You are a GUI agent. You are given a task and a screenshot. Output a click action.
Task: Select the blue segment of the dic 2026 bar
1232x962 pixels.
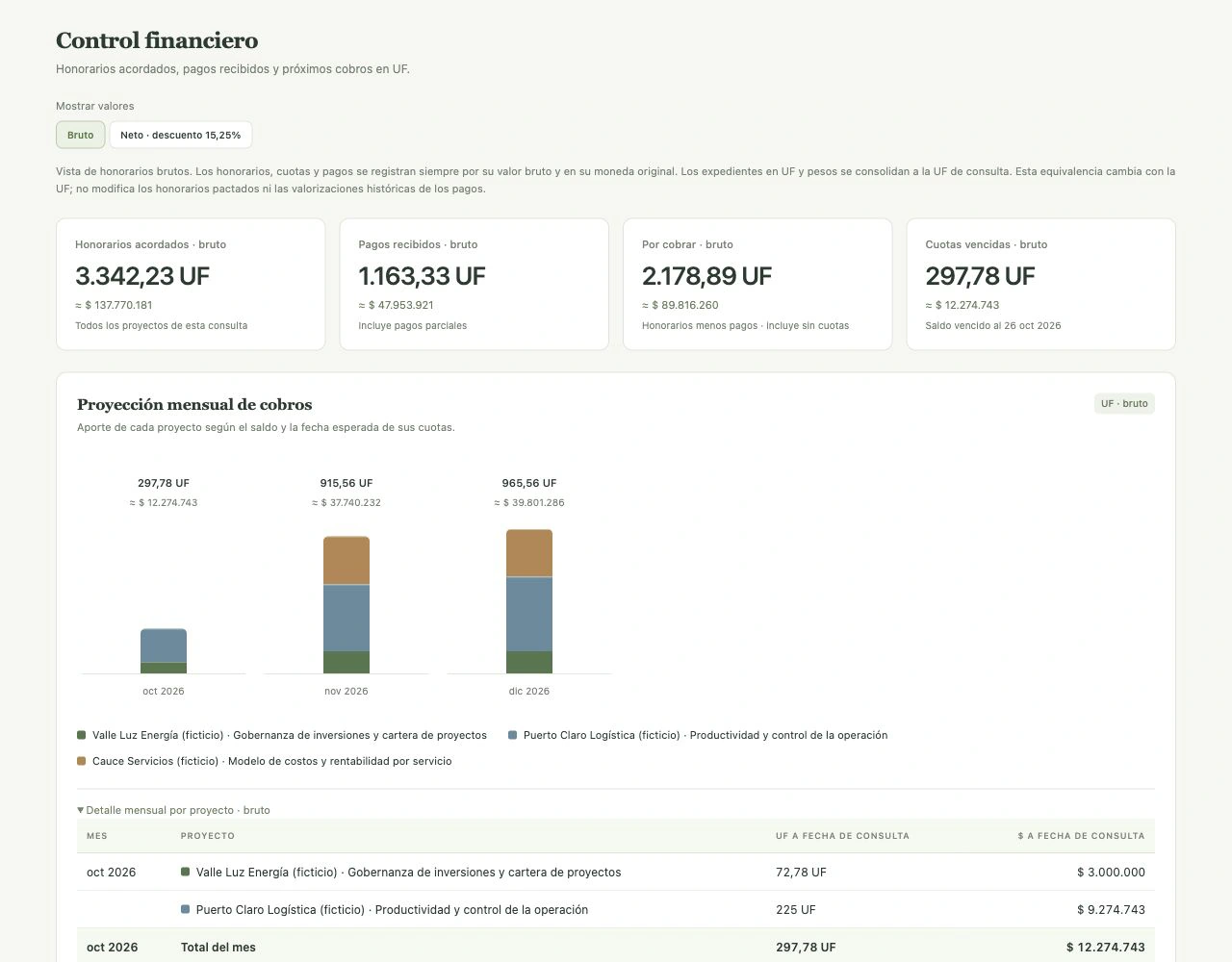click(529, 614)
